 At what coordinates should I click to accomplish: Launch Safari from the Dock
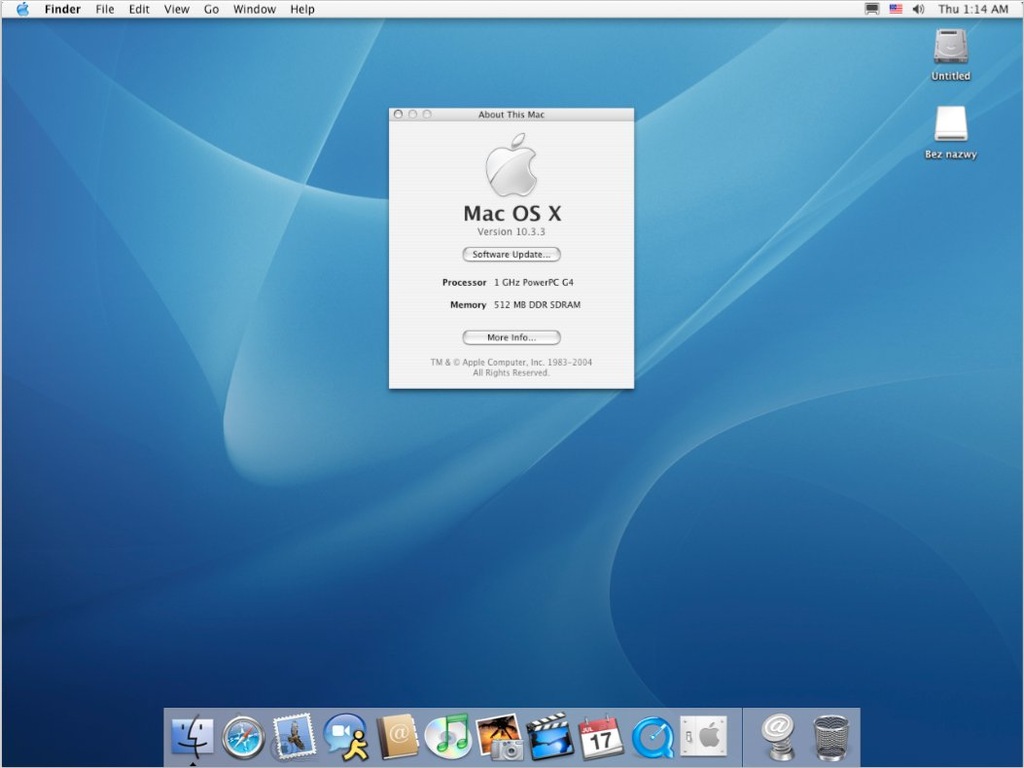(x=244, y=737)
